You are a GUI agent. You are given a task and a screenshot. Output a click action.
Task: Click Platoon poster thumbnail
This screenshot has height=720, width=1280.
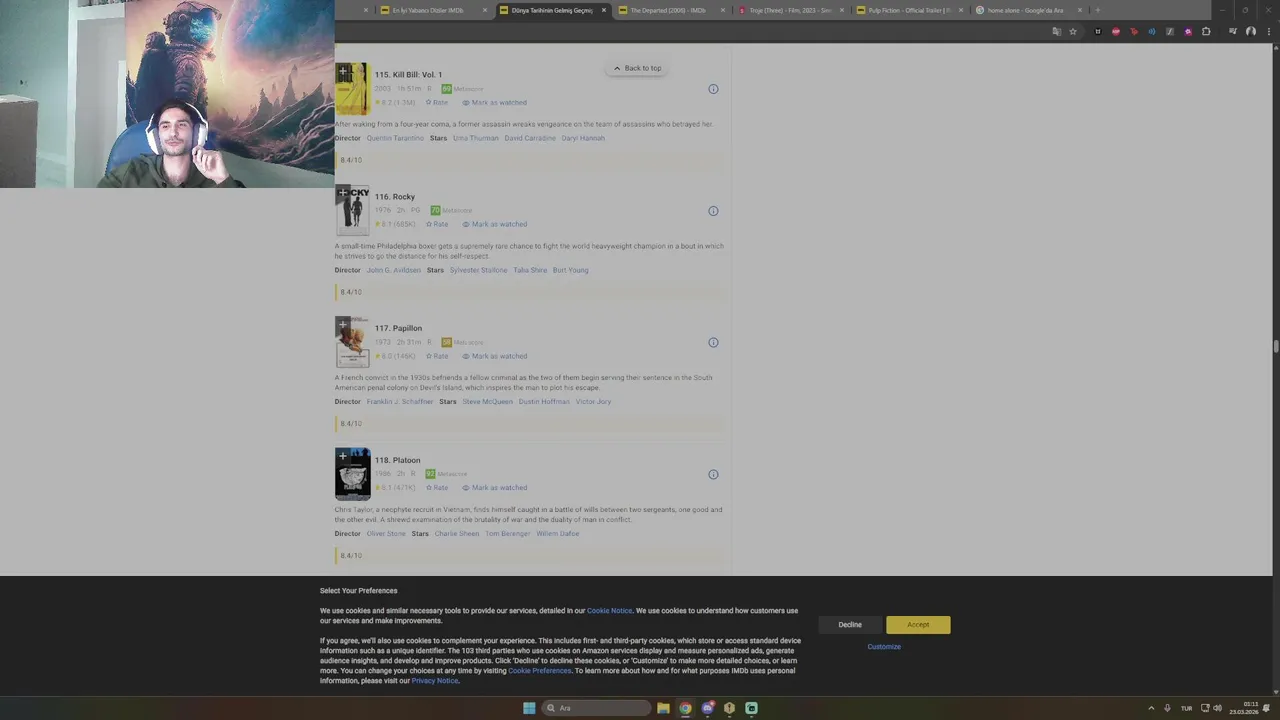352,474
